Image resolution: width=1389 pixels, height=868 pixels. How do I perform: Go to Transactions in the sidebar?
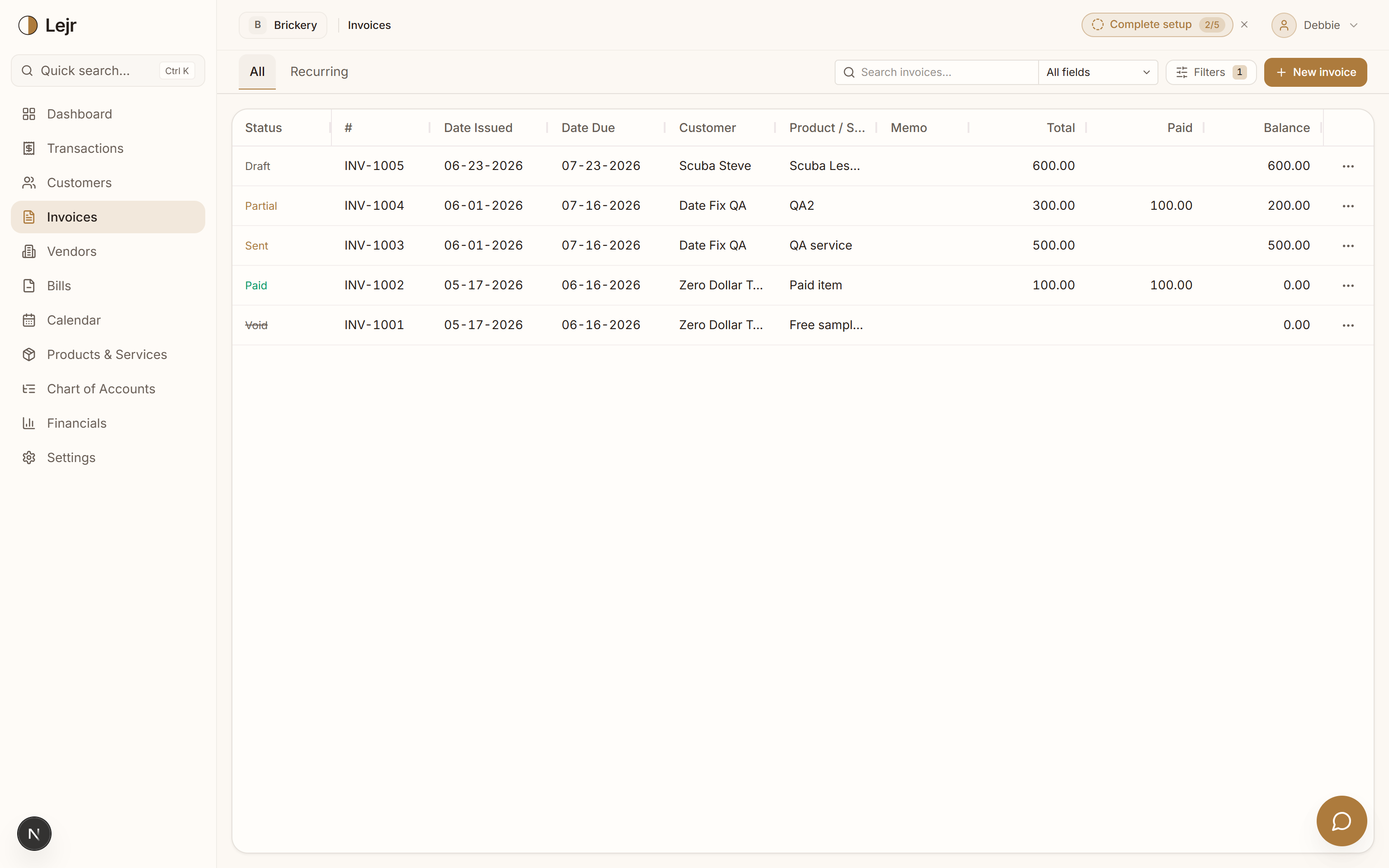coord(108,148)
